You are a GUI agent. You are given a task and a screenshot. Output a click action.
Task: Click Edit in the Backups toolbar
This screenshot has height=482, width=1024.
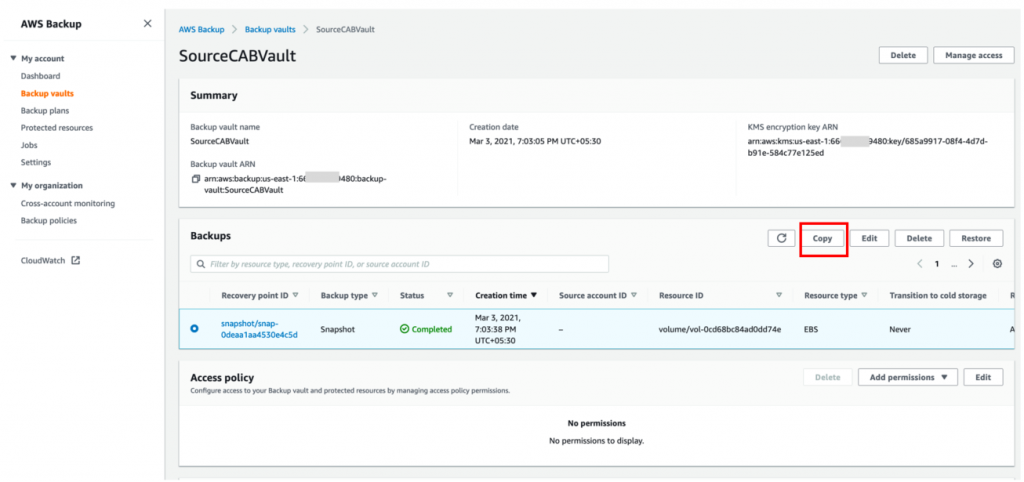click(x=869, y=238)
